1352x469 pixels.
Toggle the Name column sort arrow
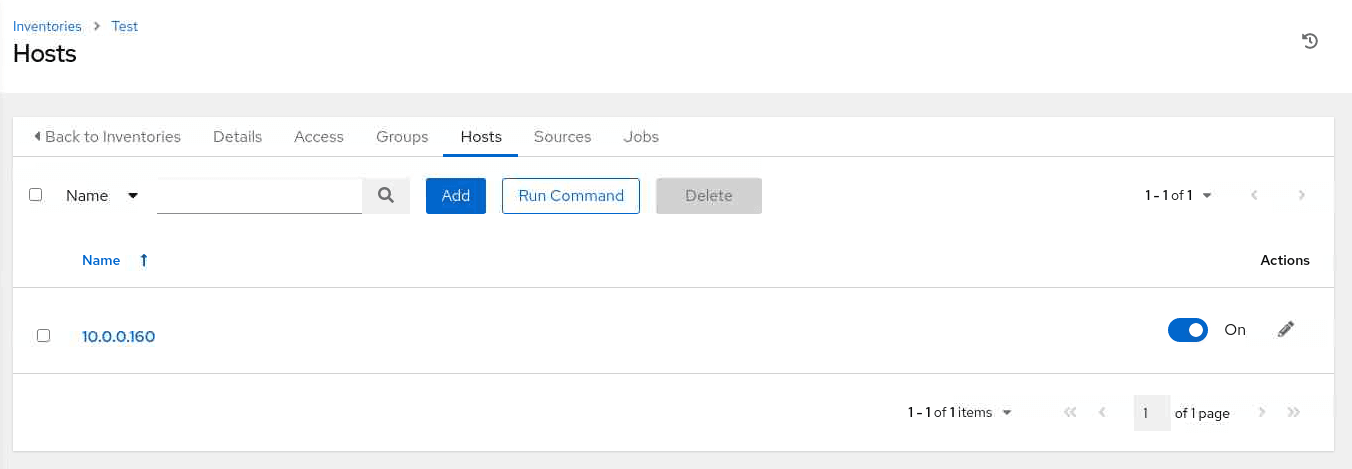click(144, 260)
